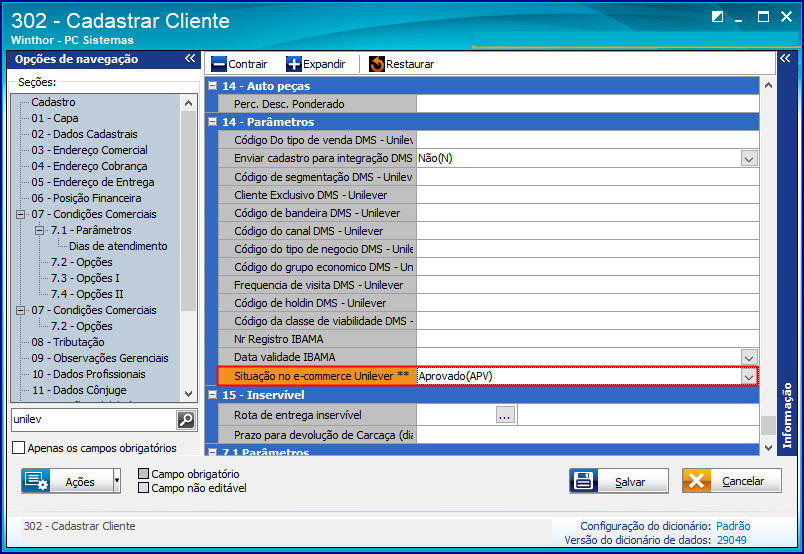Select first 7.2 - Opções under 7.1 Parâmetros

pos(82,262)
